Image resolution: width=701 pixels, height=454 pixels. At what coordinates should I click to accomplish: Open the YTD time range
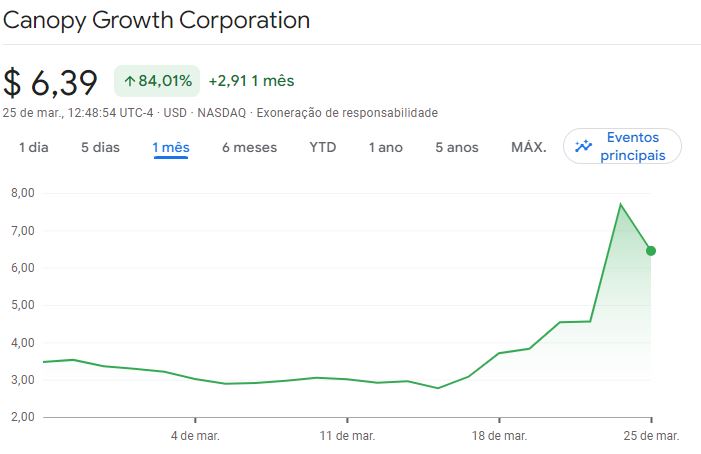tap(322, 147)
